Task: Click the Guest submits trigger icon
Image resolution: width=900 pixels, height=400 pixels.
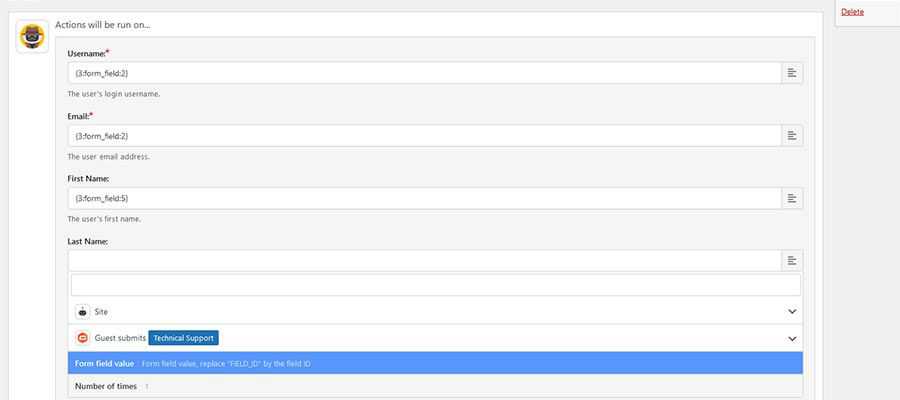Action: coord(83,338)
